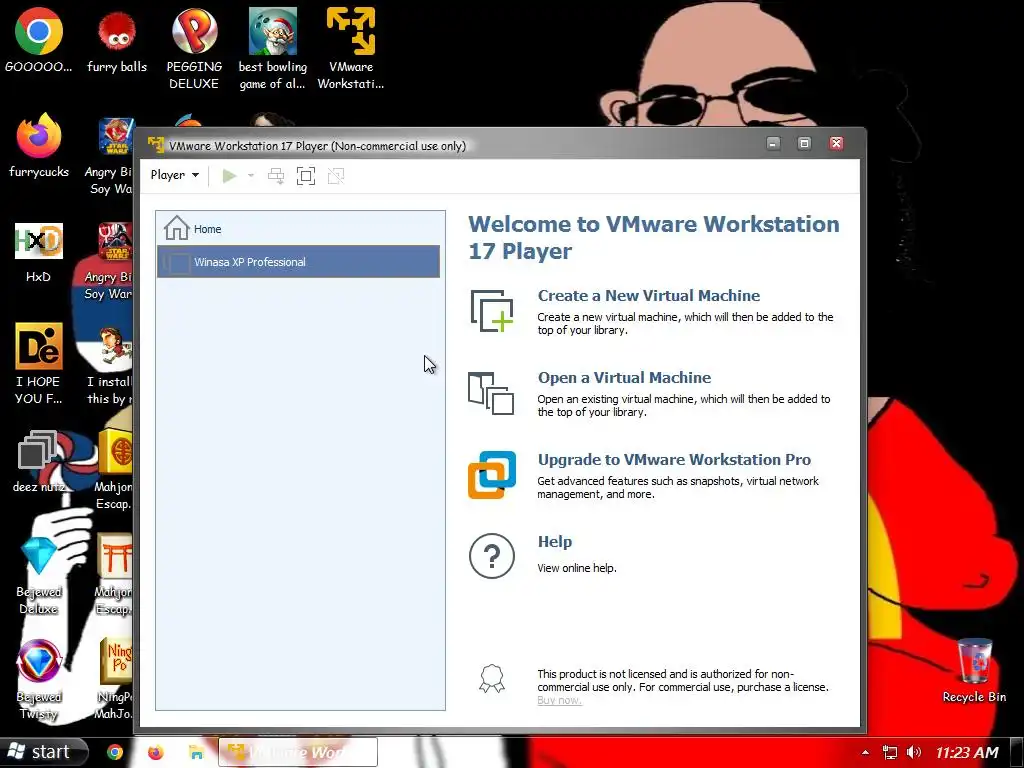The width and height of the screenshot is (1024, 768).
Task: Launch Firefox from the taskbar
Action: (155, 752)
